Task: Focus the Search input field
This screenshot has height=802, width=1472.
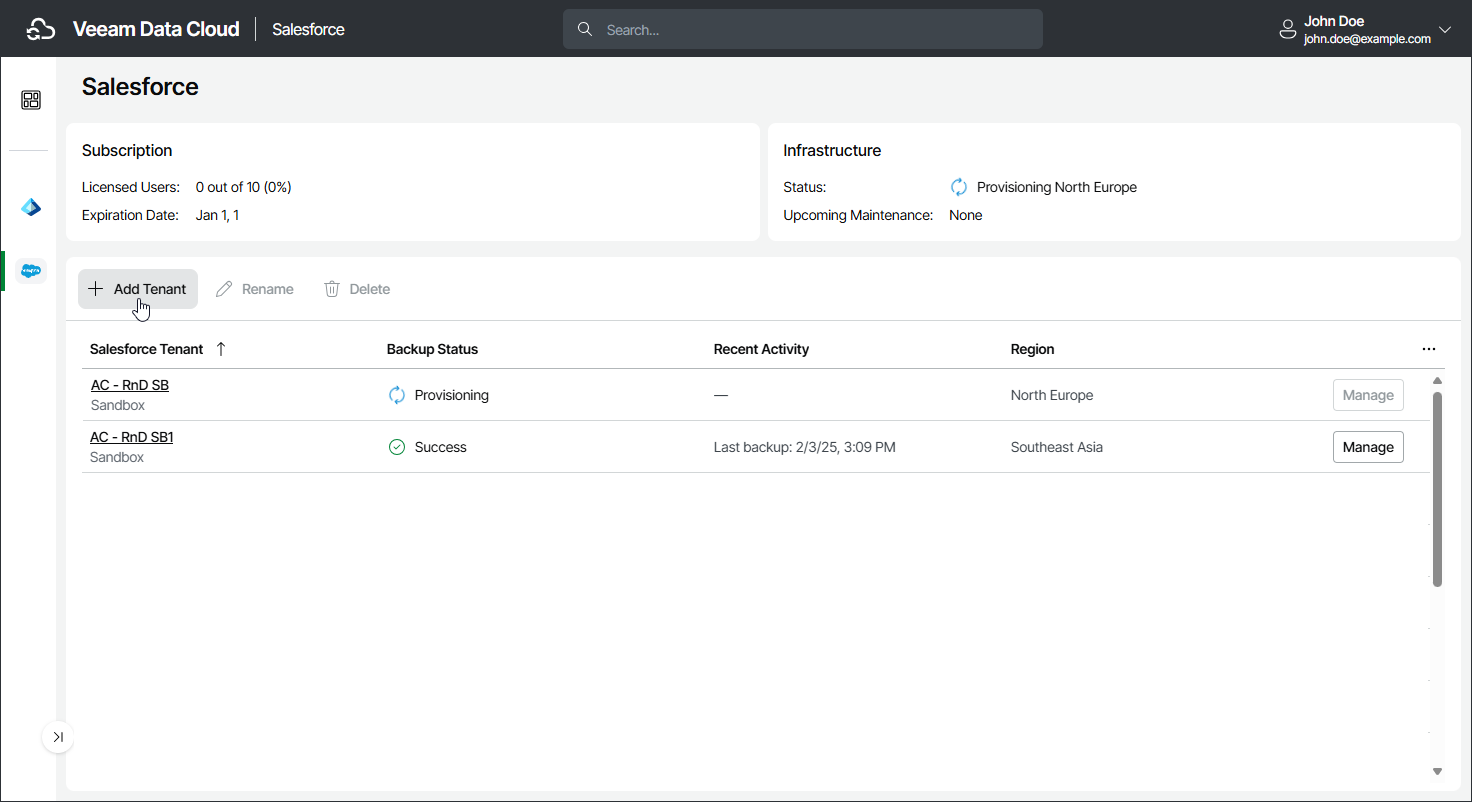Action: tap(803, 30)
